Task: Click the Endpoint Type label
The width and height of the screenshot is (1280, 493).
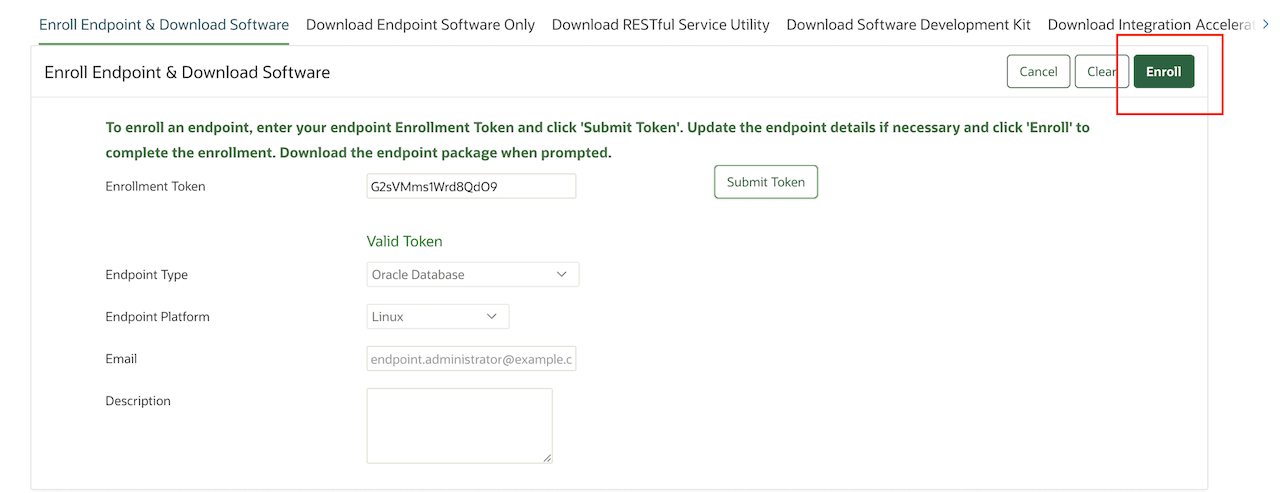Action: tap(146, 274)
